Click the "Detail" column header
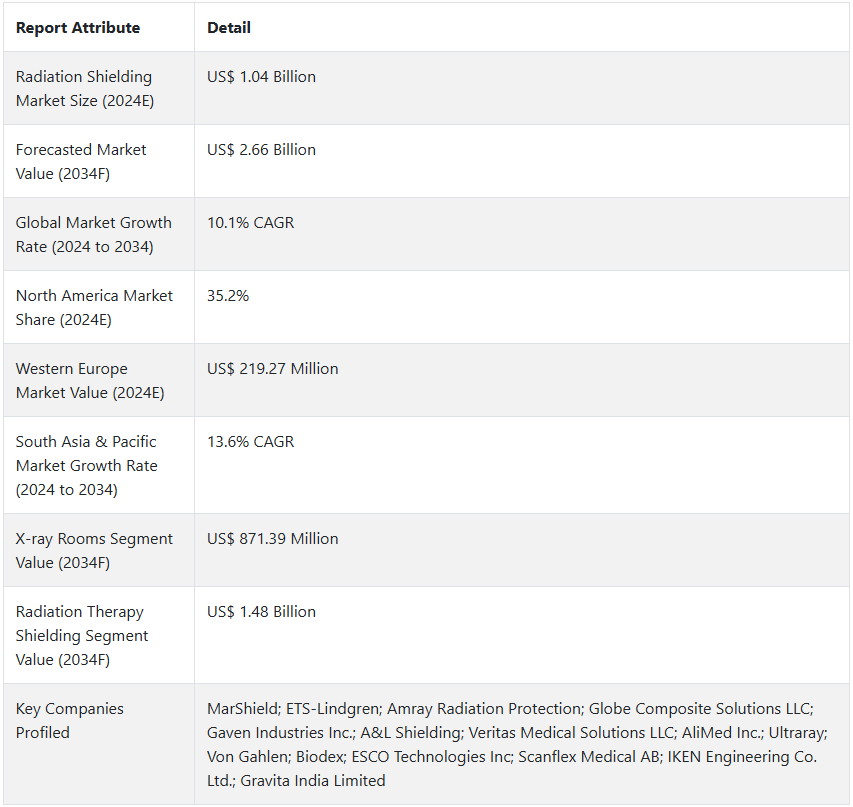 229,28
